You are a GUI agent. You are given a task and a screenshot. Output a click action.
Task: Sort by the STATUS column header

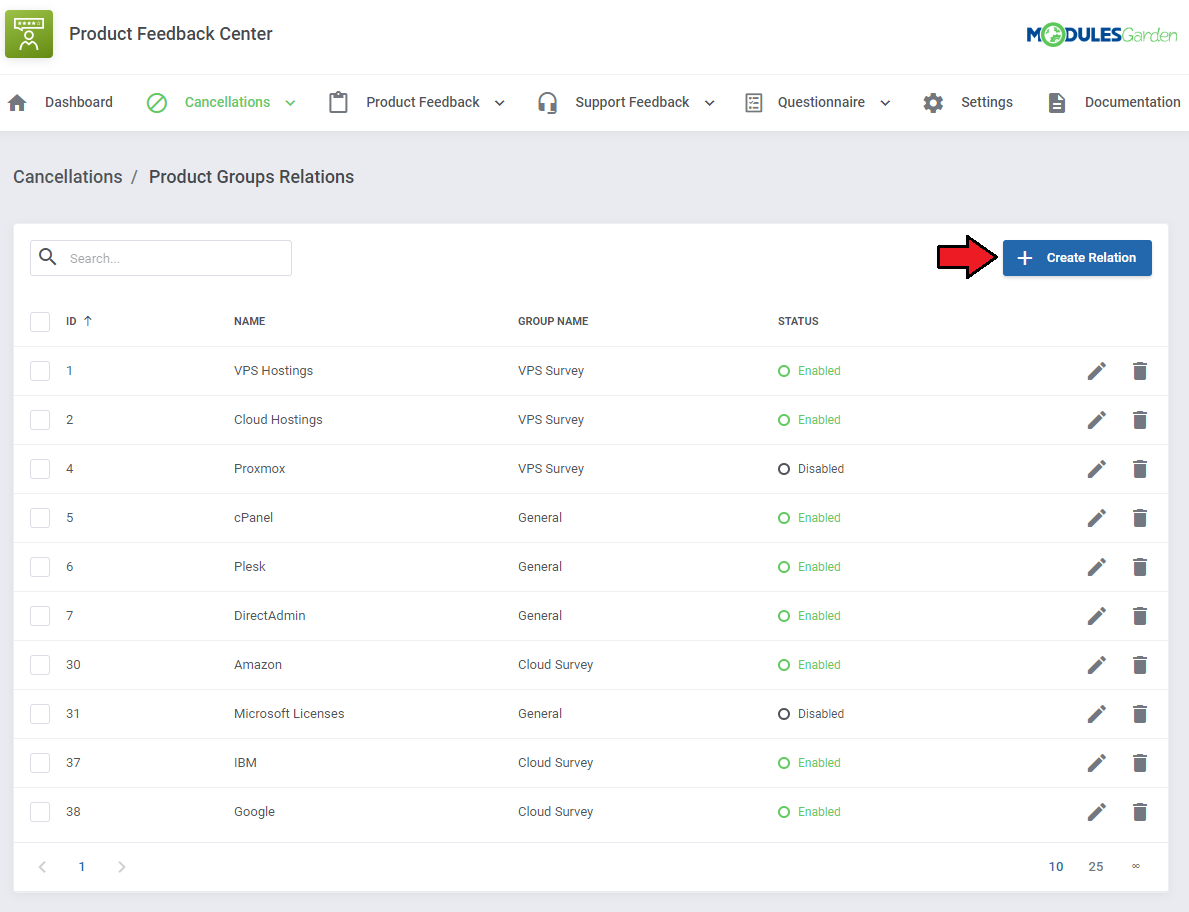(x=798, y=321)
